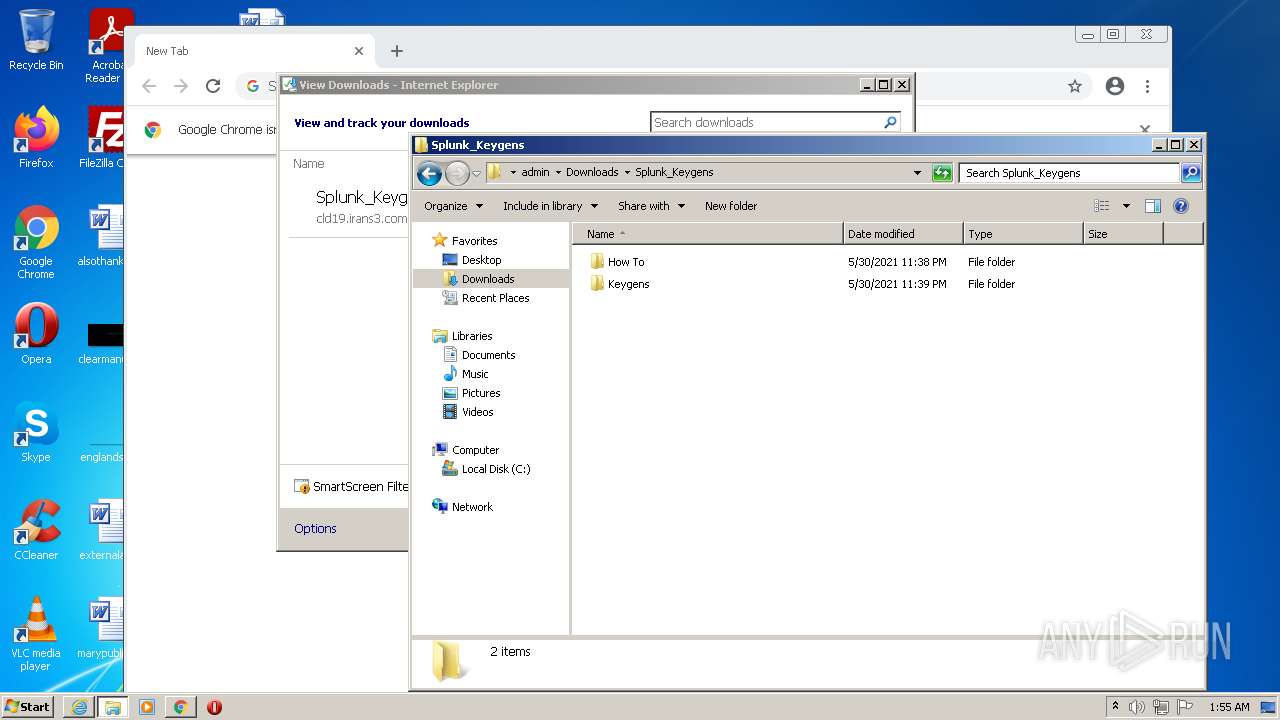The height and width of the screenshot is (720, 1280).
Task: Open Windows Explorer taskbar button
Action: tap(113, 707)
